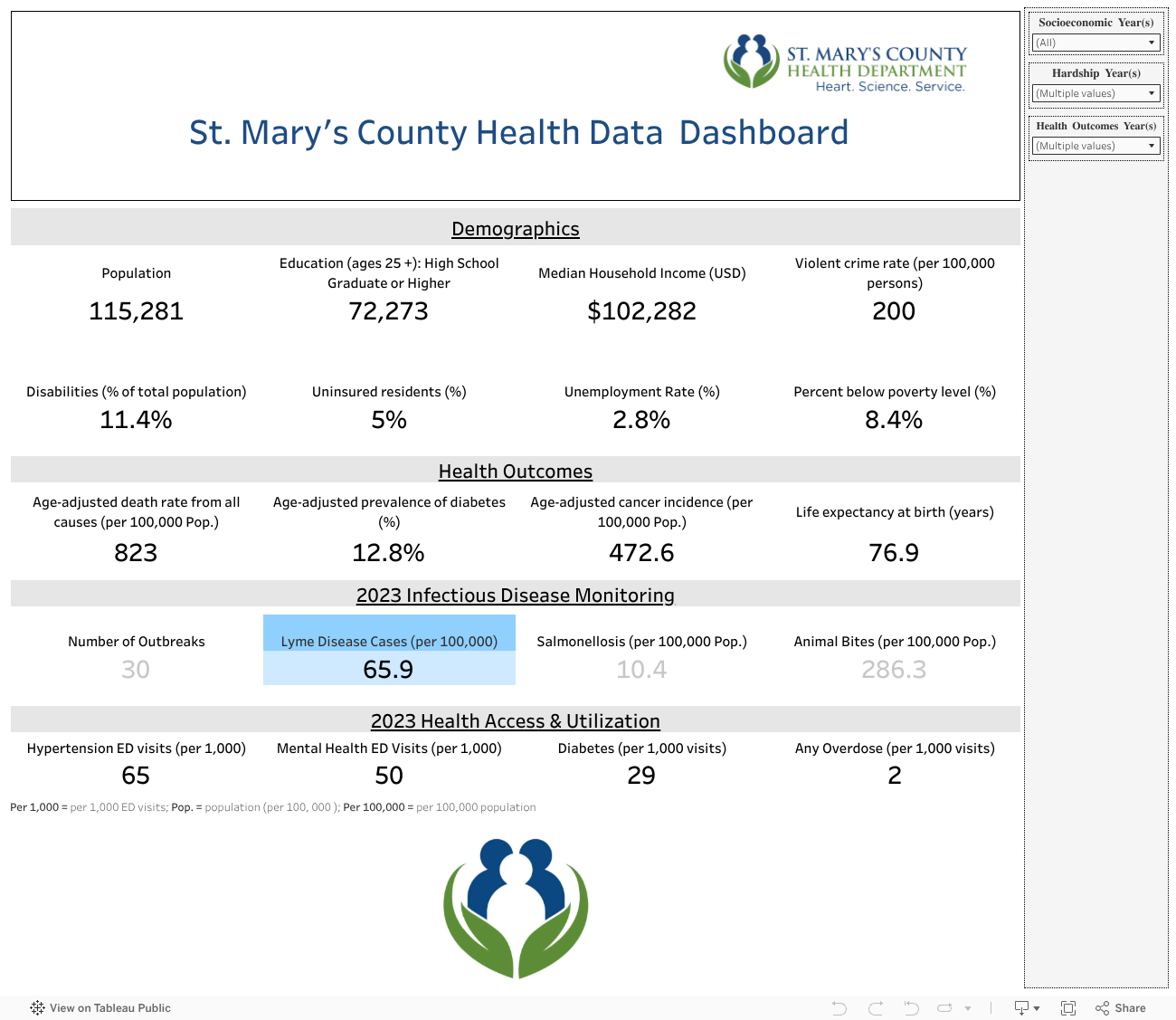Enter full screen mode via toolbar icon
Viewport: 1176px width, 1020px height.
1067,1008
